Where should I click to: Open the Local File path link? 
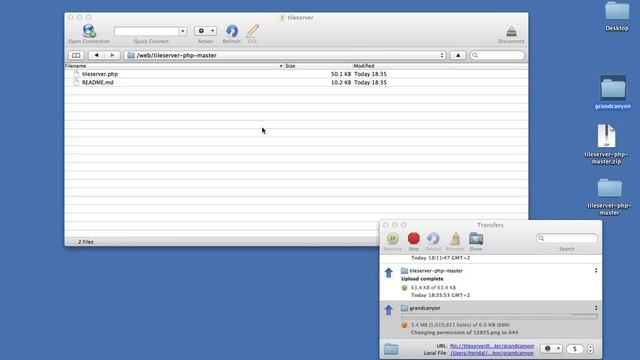(492, 353)
